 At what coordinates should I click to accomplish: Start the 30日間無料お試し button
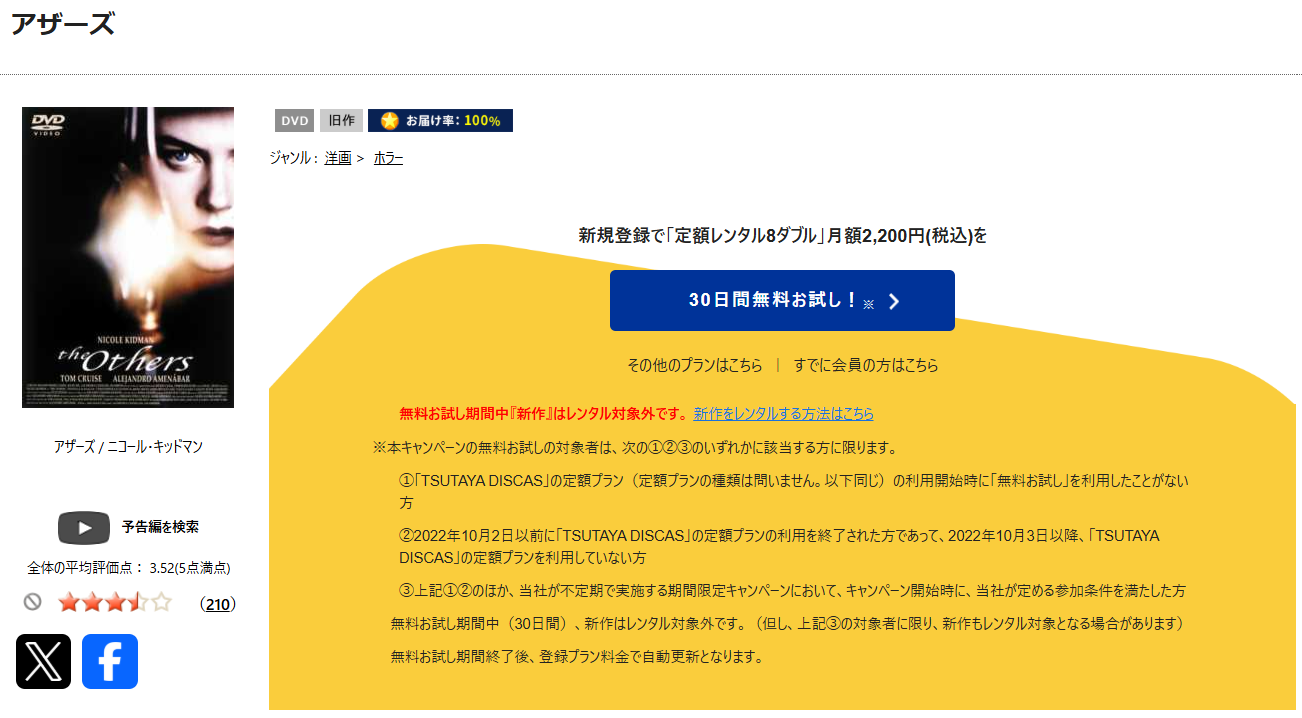click(x=782, y=300)
